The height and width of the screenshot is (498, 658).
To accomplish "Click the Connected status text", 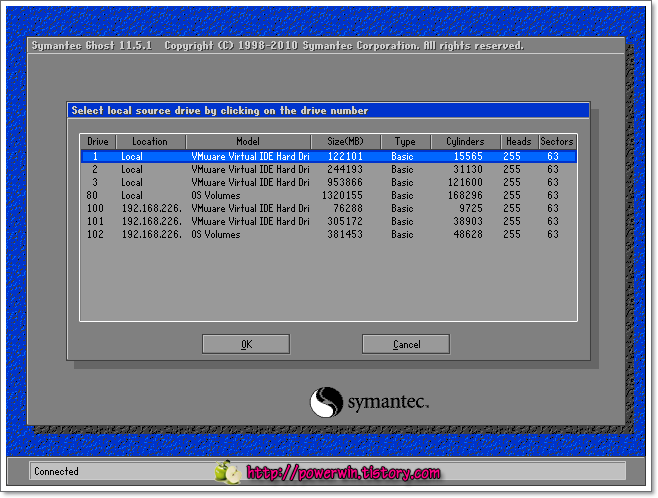I will (x=56, y=472).
